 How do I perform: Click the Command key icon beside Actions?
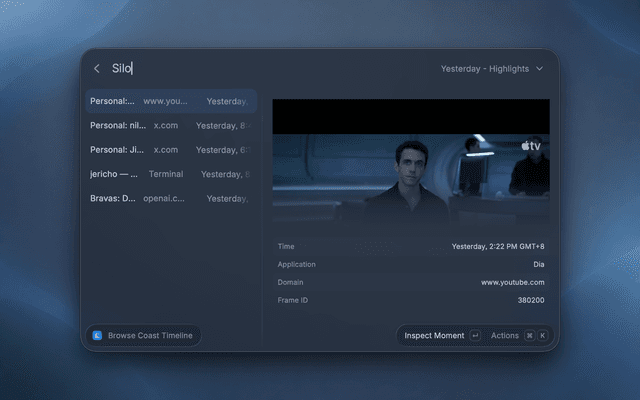[529, 336]
